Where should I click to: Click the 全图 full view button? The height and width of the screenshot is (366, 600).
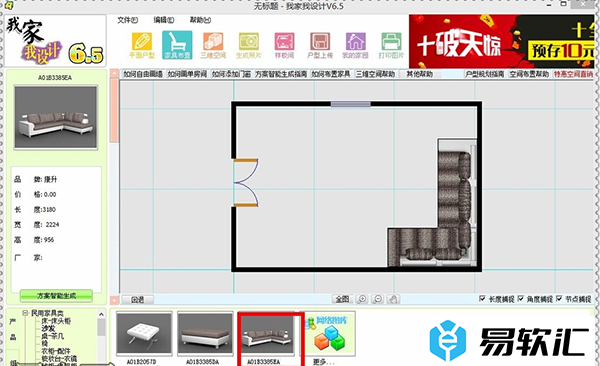coord(342,299)
